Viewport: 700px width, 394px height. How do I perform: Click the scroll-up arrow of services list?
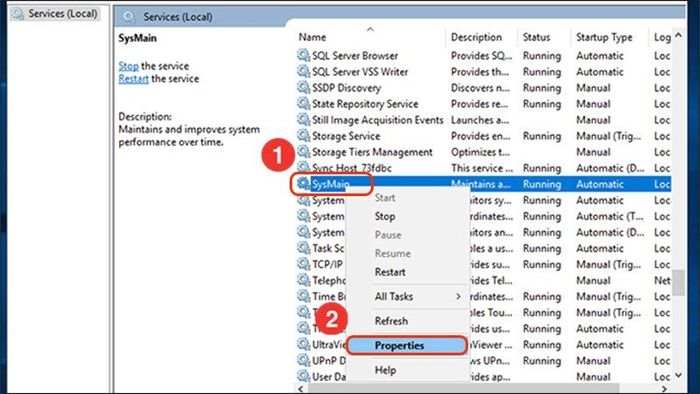[679, 35]
